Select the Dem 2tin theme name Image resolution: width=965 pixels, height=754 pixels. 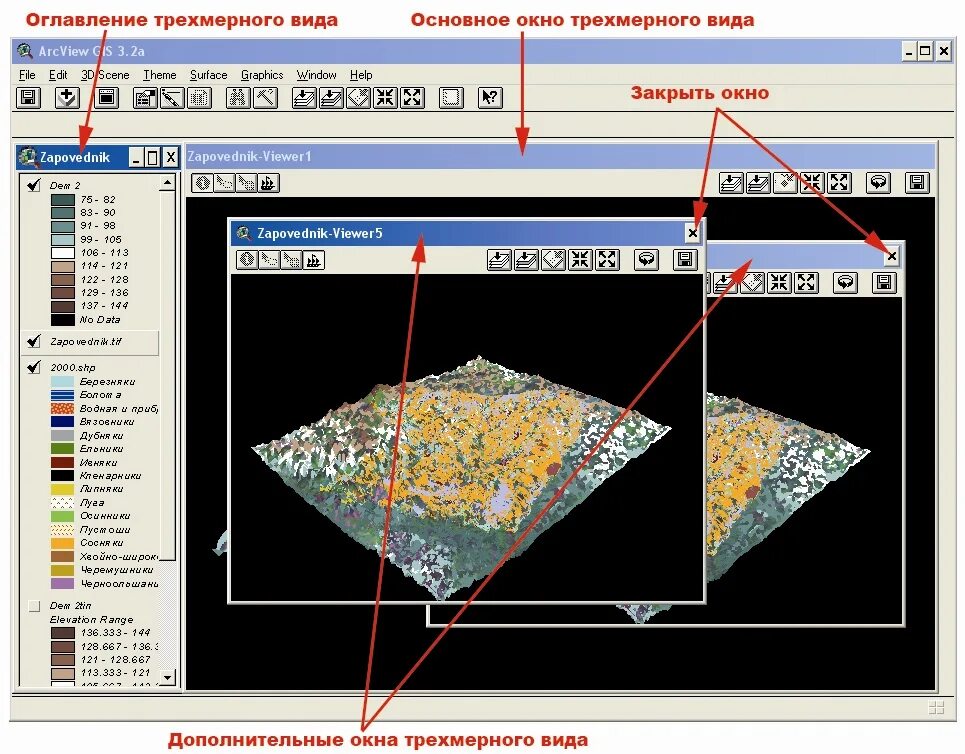71,606
